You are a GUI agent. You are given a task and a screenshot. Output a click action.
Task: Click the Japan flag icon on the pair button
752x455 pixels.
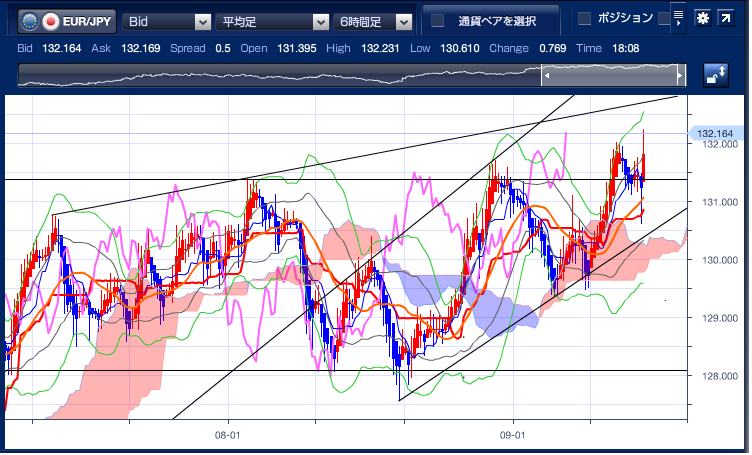50,22
